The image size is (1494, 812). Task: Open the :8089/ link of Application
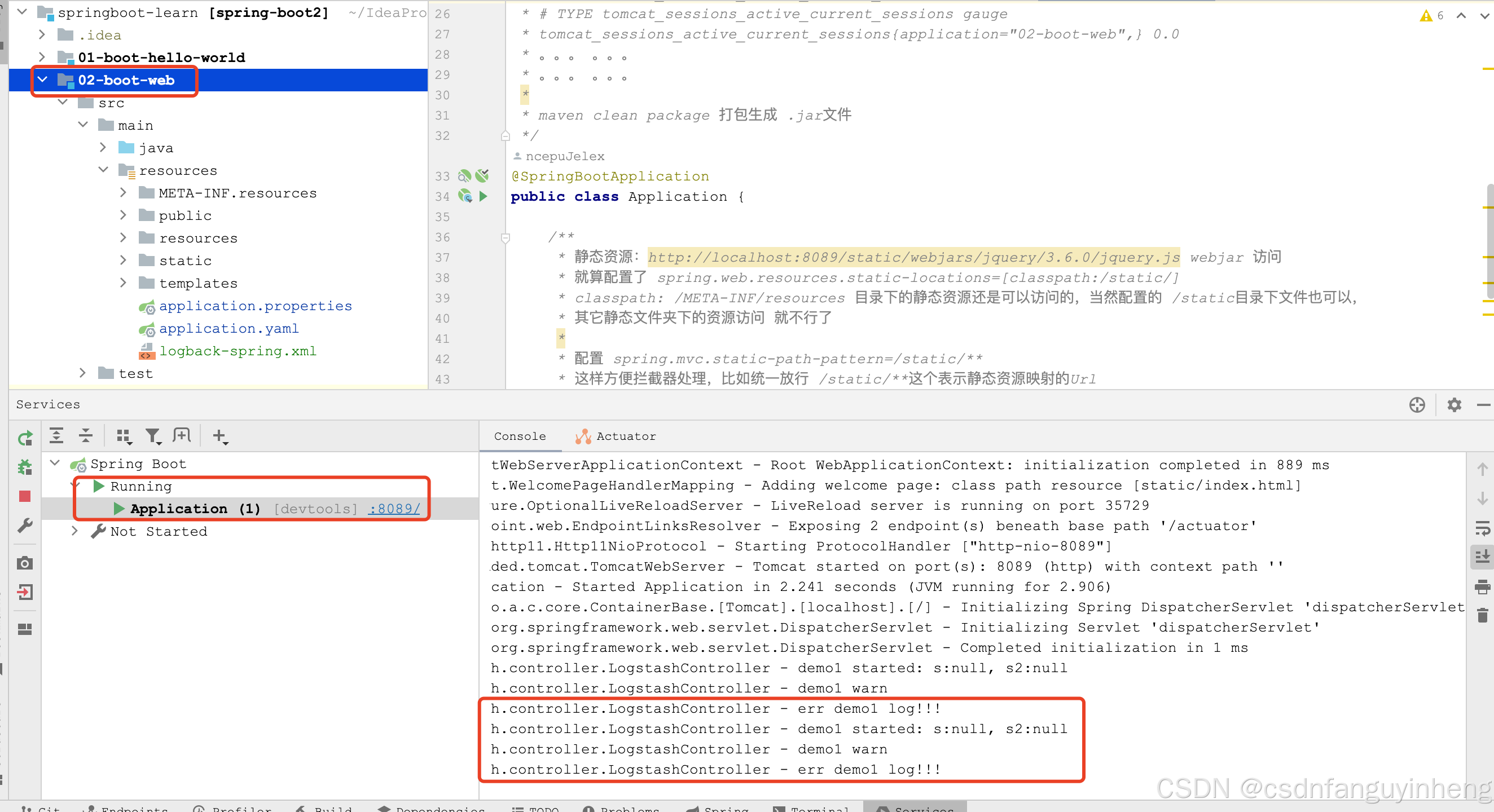tap(394, 509)
